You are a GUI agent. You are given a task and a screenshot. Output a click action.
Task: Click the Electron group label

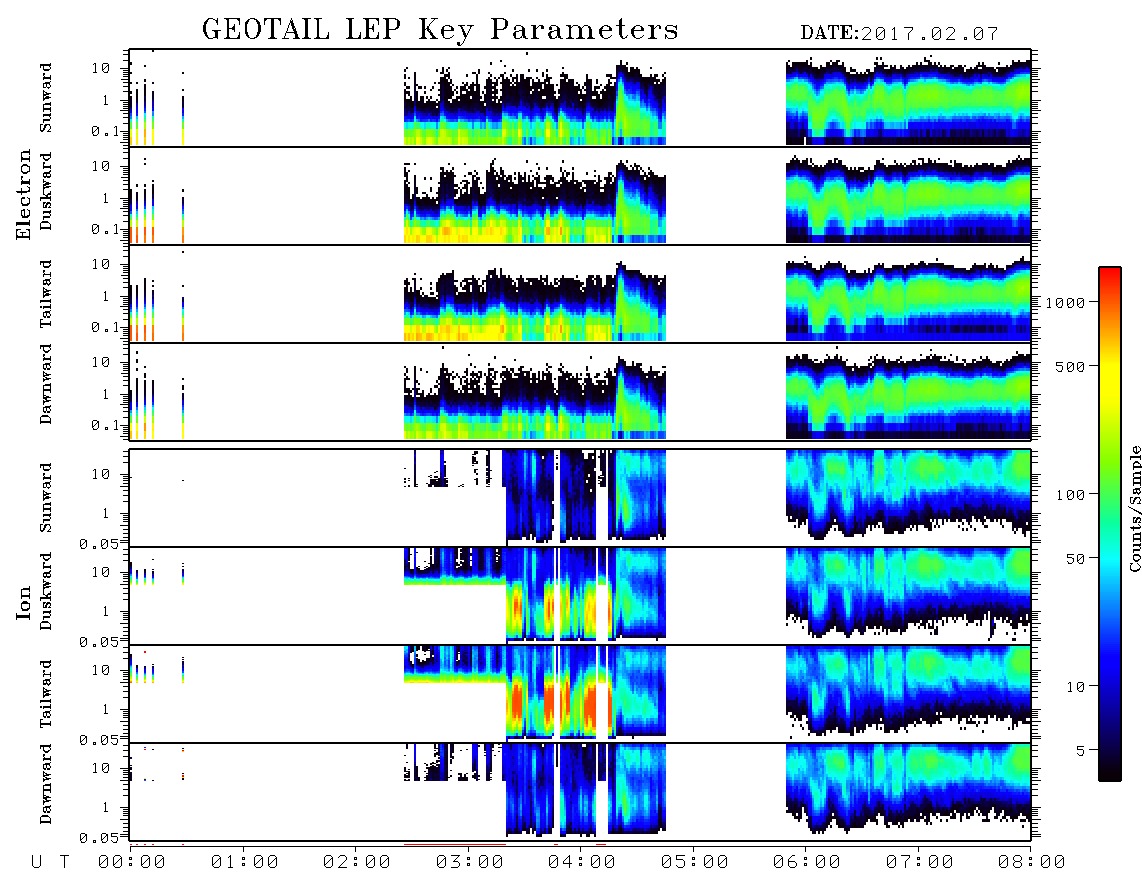tap(23, 195)
